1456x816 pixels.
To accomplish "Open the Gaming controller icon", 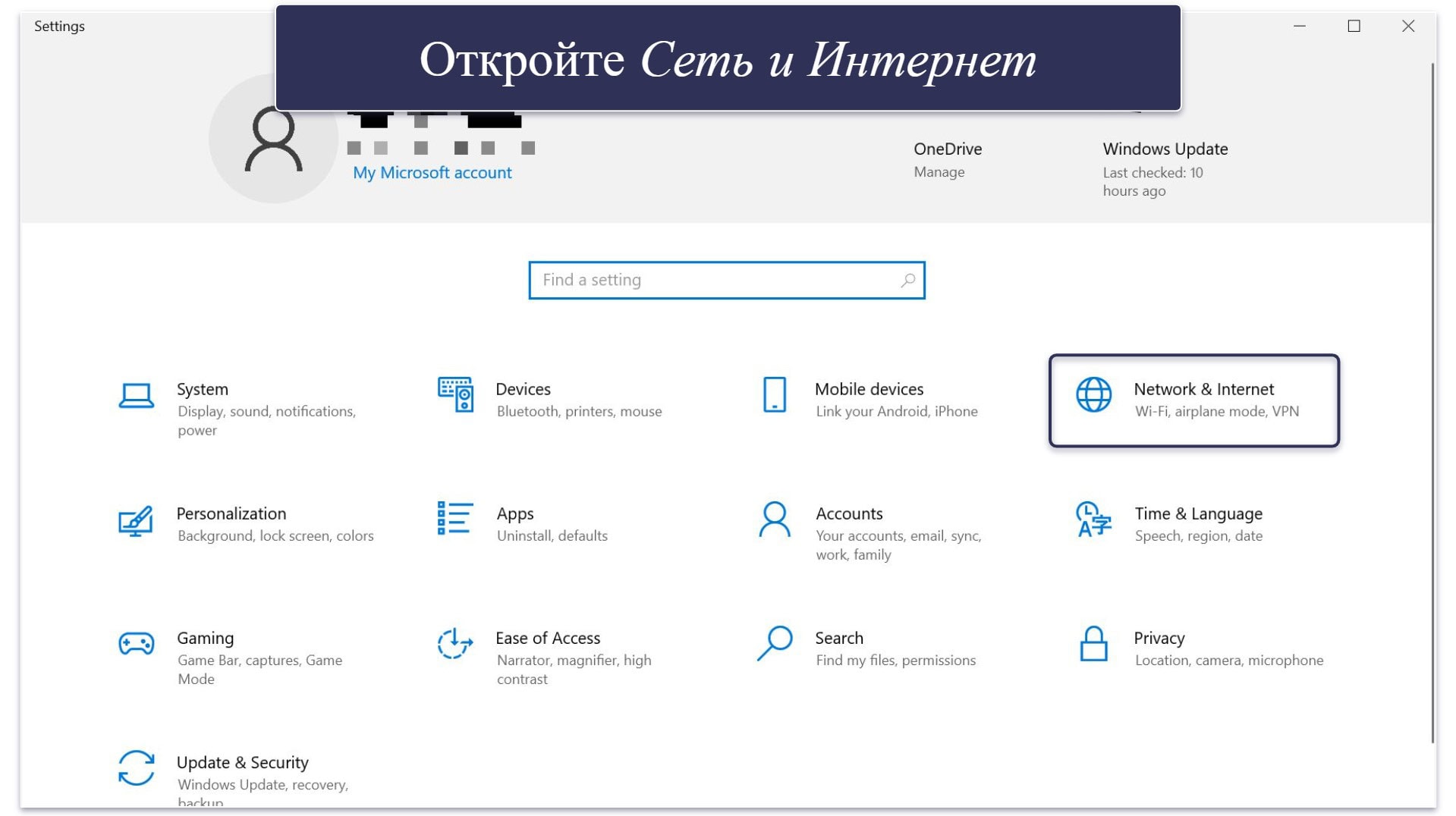I will pos(137,644).
